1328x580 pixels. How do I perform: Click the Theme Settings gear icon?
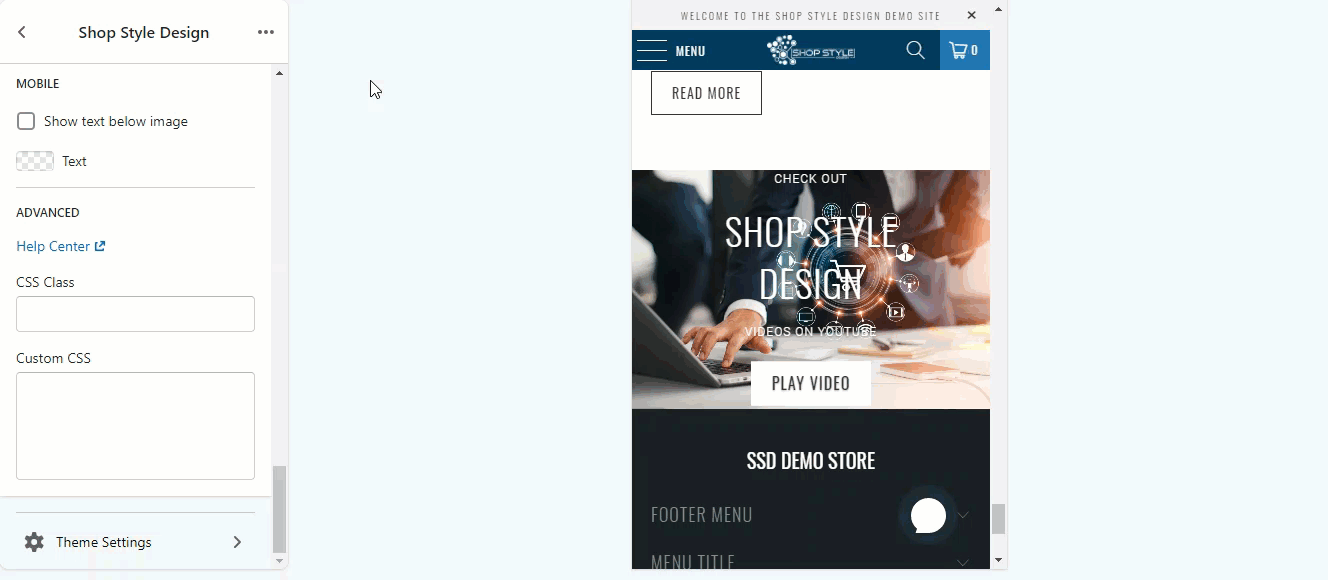(x=34, y=542)
